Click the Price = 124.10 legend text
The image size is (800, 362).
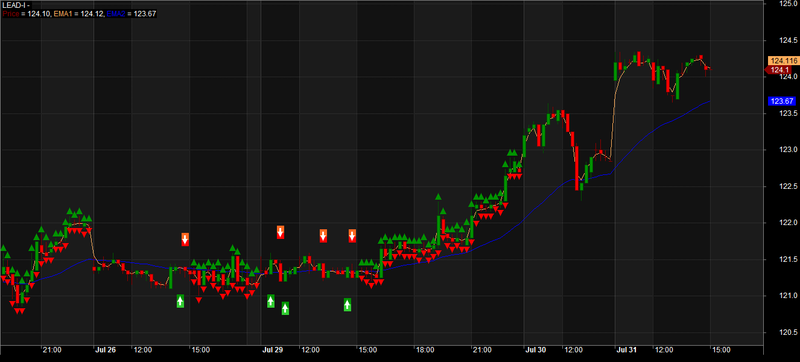26,14
